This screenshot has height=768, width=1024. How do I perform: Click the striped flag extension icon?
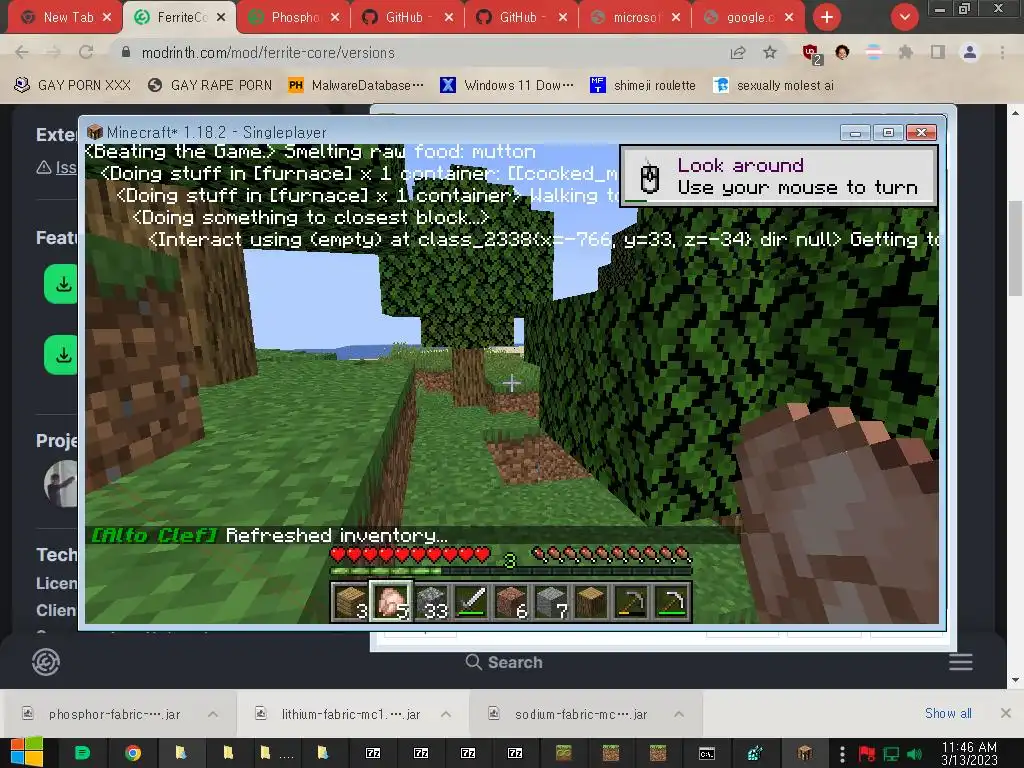[x=874, y=52]
